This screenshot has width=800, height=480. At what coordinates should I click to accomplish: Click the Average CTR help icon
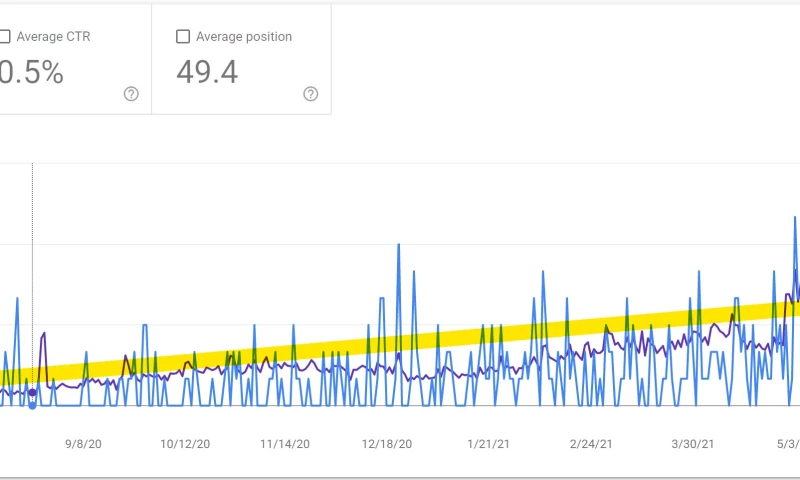(131, 94)
